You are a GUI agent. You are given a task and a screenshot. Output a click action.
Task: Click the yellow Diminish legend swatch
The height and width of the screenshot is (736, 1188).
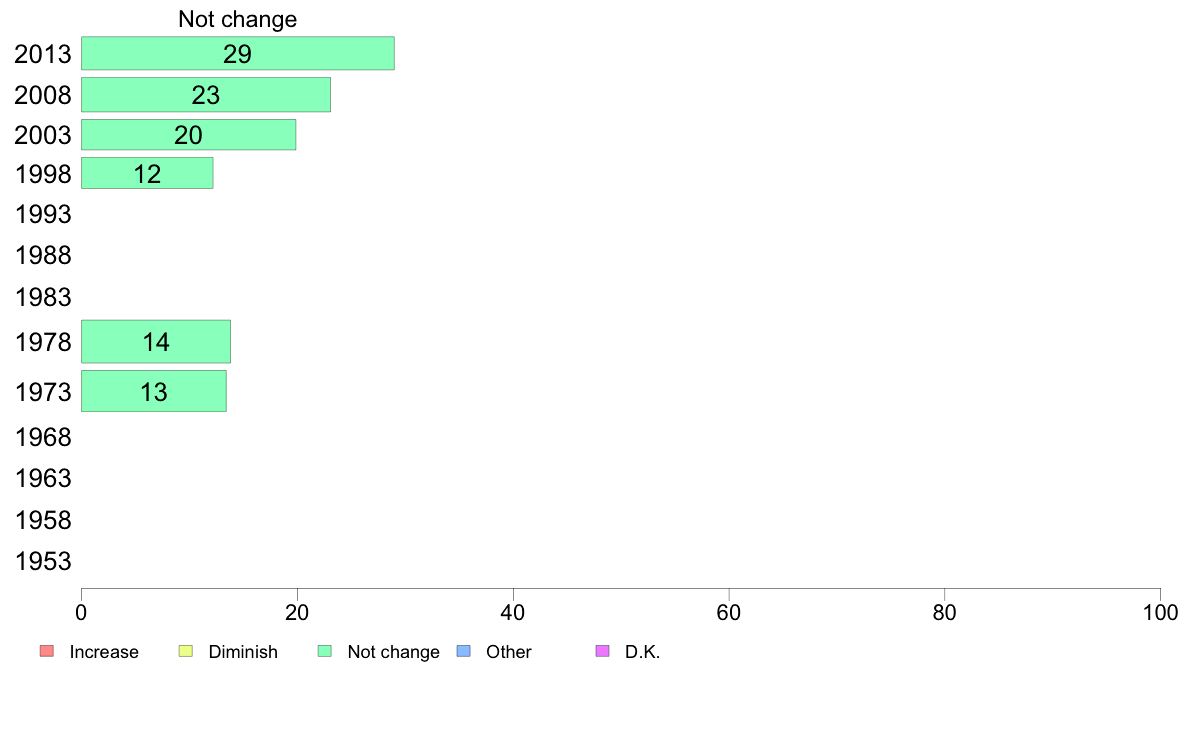(186, 651)
